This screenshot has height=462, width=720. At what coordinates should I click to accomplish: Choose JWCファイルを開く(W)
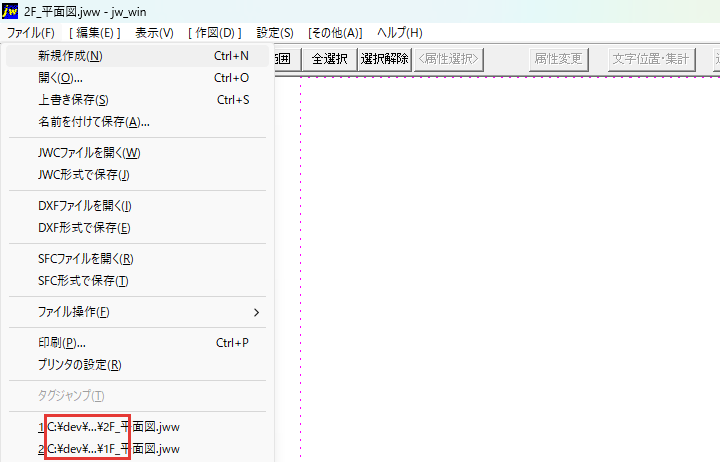137,153
